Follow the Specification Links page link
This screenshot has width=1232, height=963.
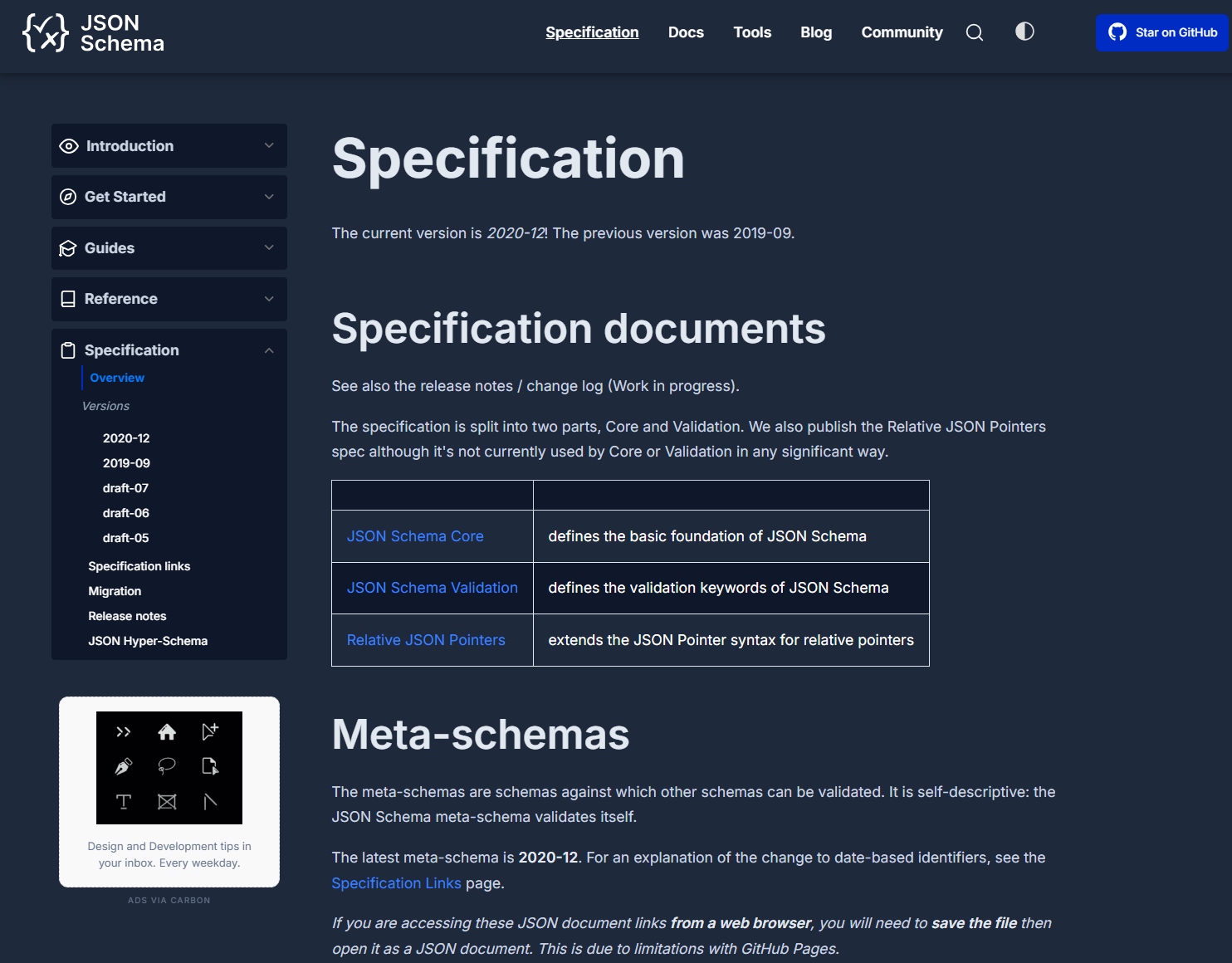coord(396,883)
